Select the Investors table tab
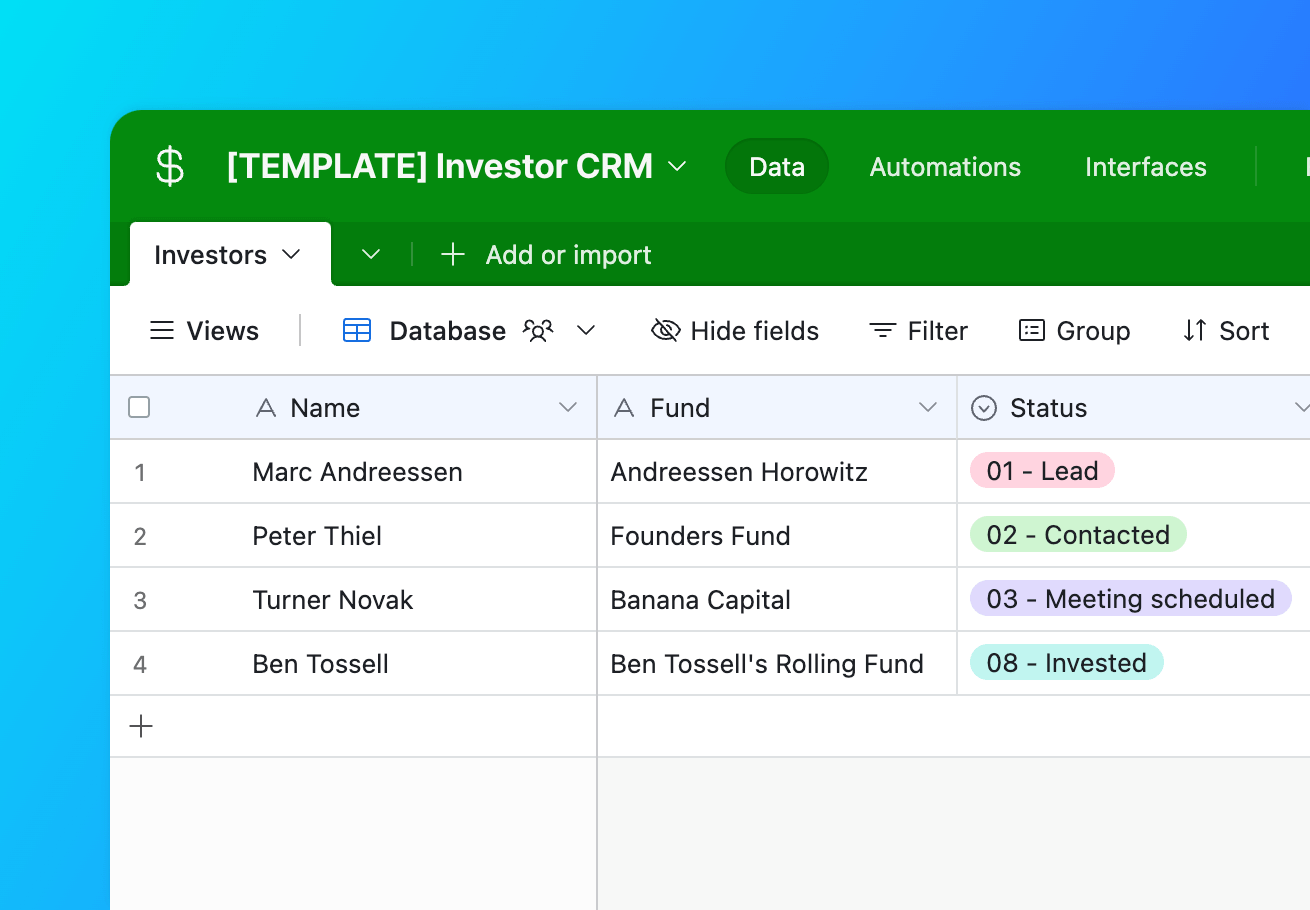 tap(230, 255)
